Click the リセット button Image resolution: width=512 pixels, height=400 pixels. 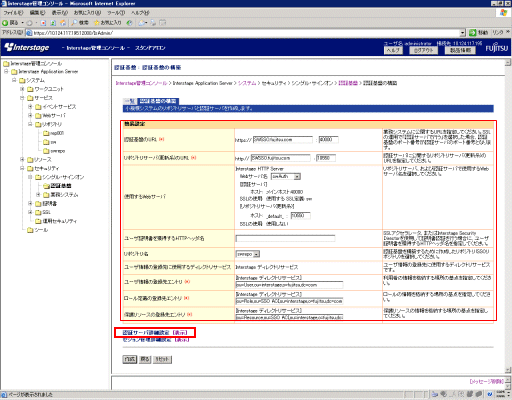click(162, 359)
